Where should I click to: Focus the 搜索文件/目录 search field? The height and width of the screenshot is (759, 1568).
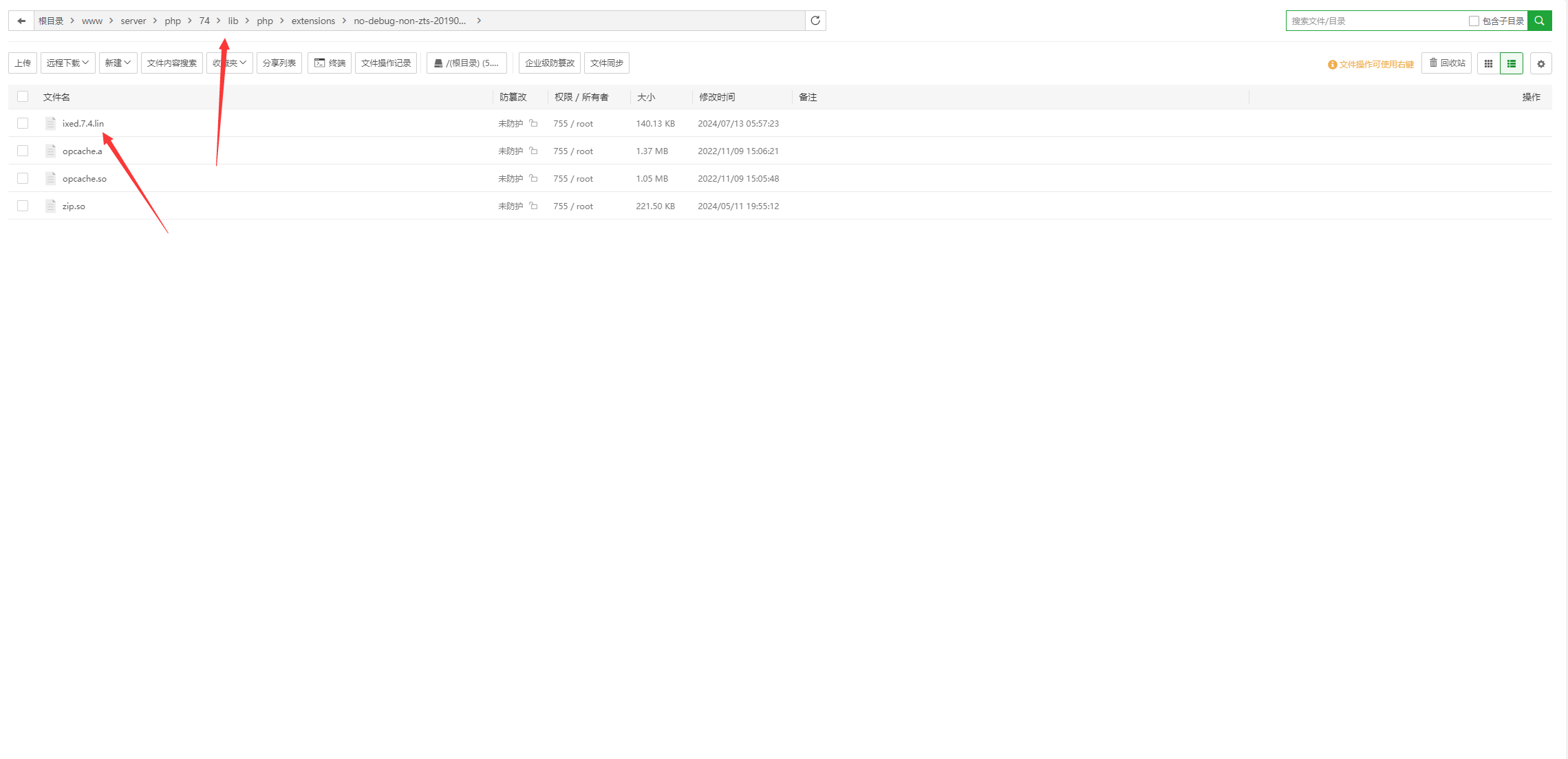[1376, 21]
